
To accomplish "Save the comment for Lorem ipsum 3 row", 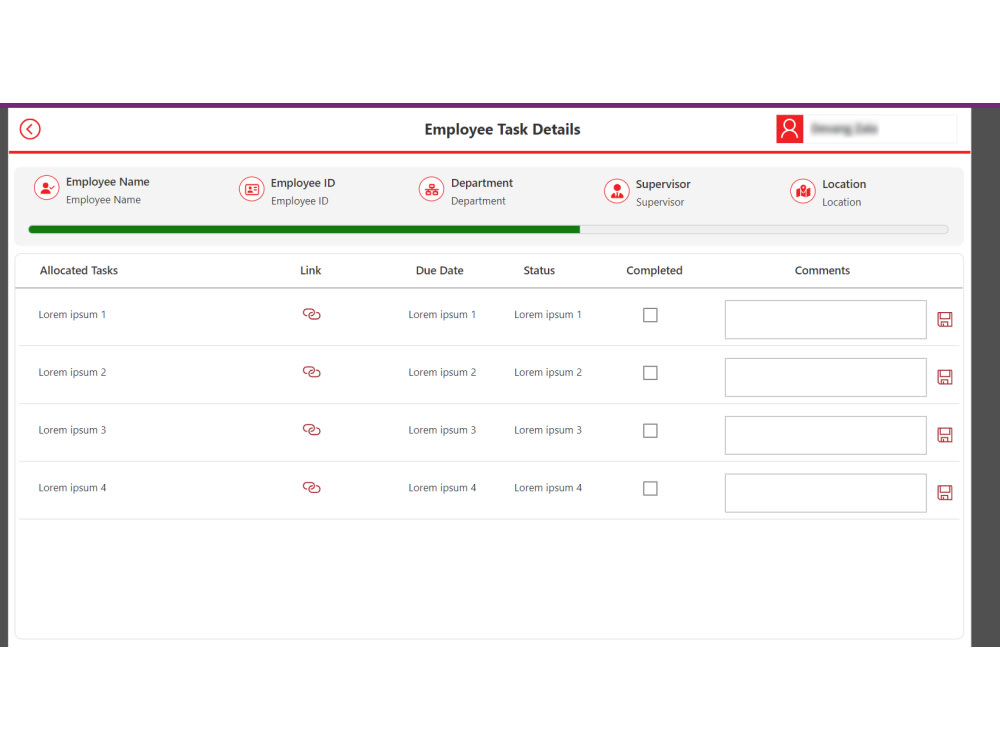I will coord(945,435).
